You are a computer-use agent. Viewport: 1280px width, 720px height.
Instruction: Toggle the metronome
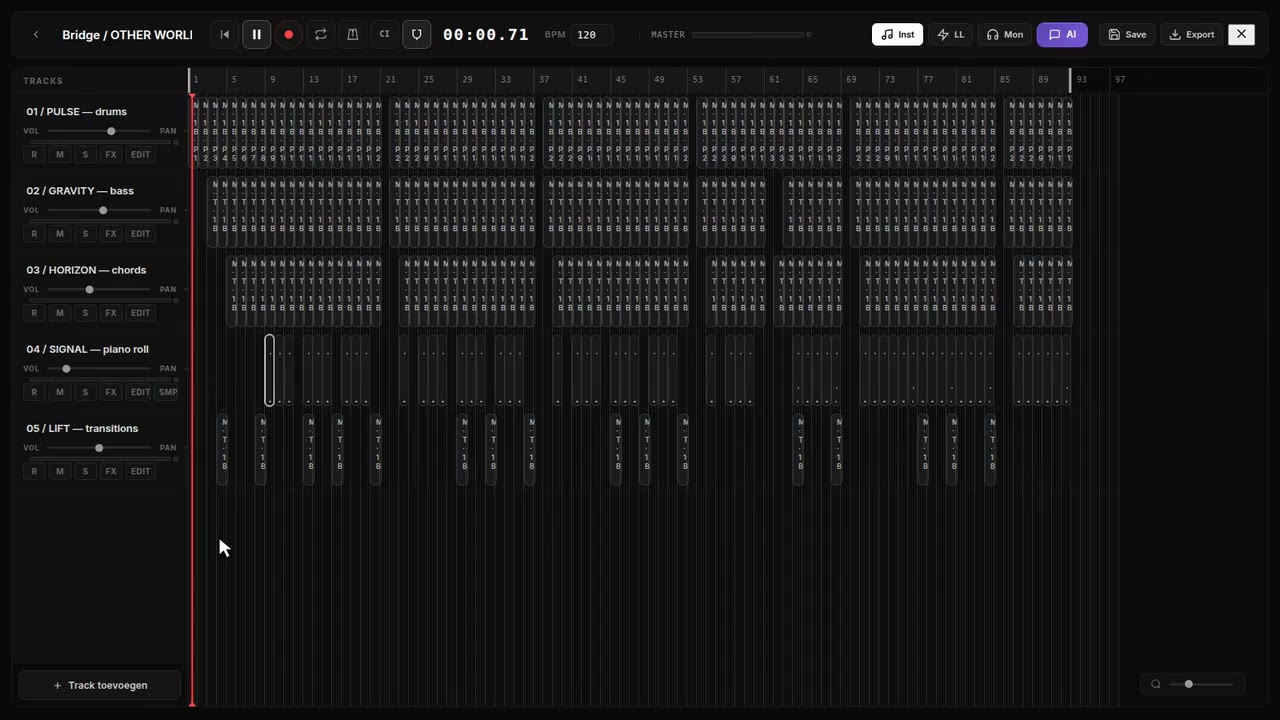352,35
